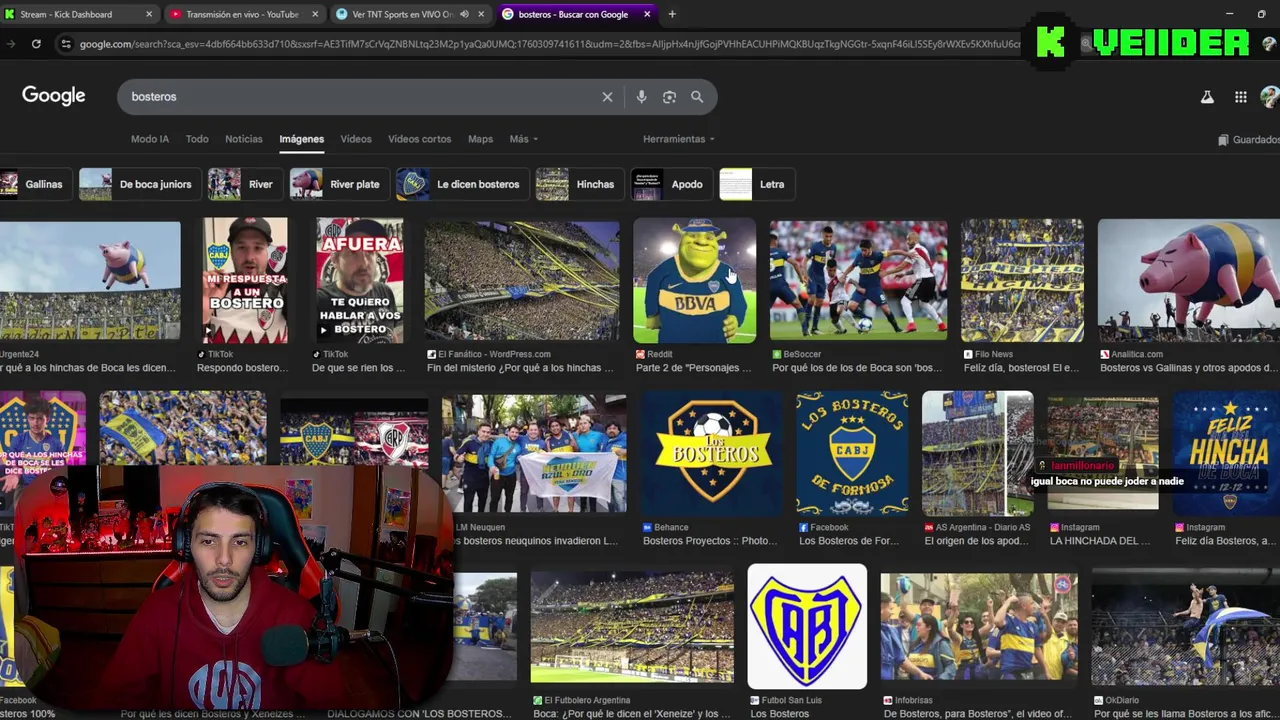
Task: Open LM Neuquen fans with flag image
Action: click(534, 453)
